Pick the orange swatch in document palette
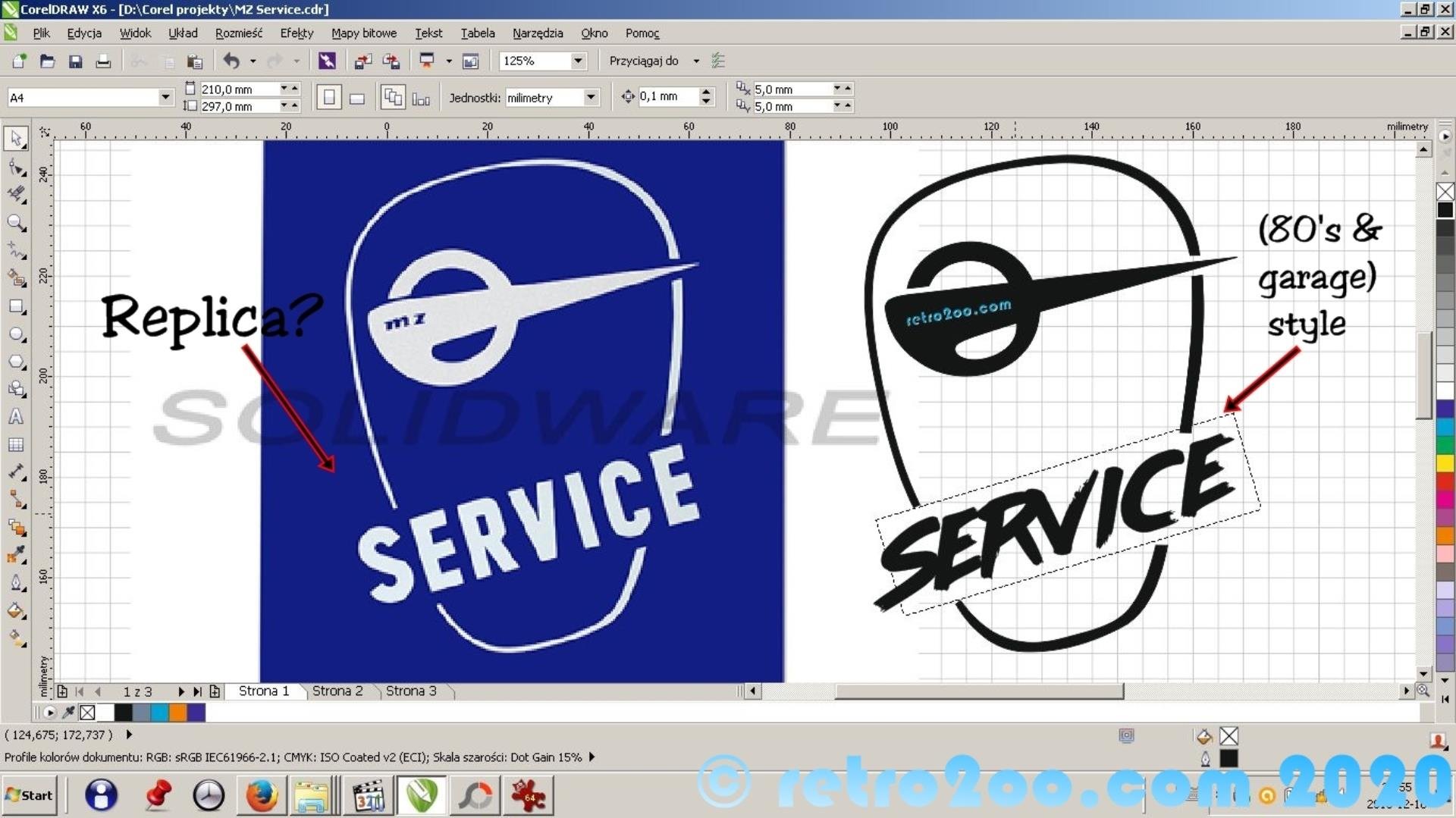Screen dimensions: 1456x818 [177, 712]
